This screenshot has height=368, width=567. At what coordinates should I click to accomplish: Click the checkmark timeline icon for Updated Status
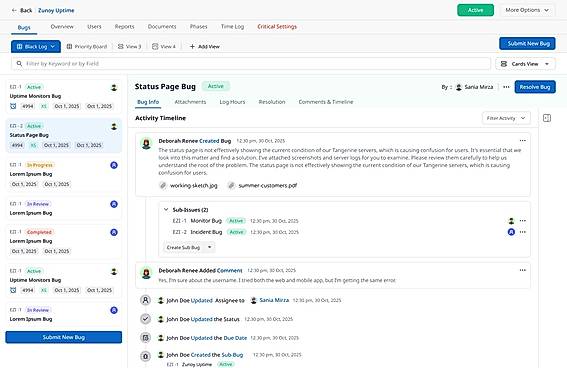[145, 319]
